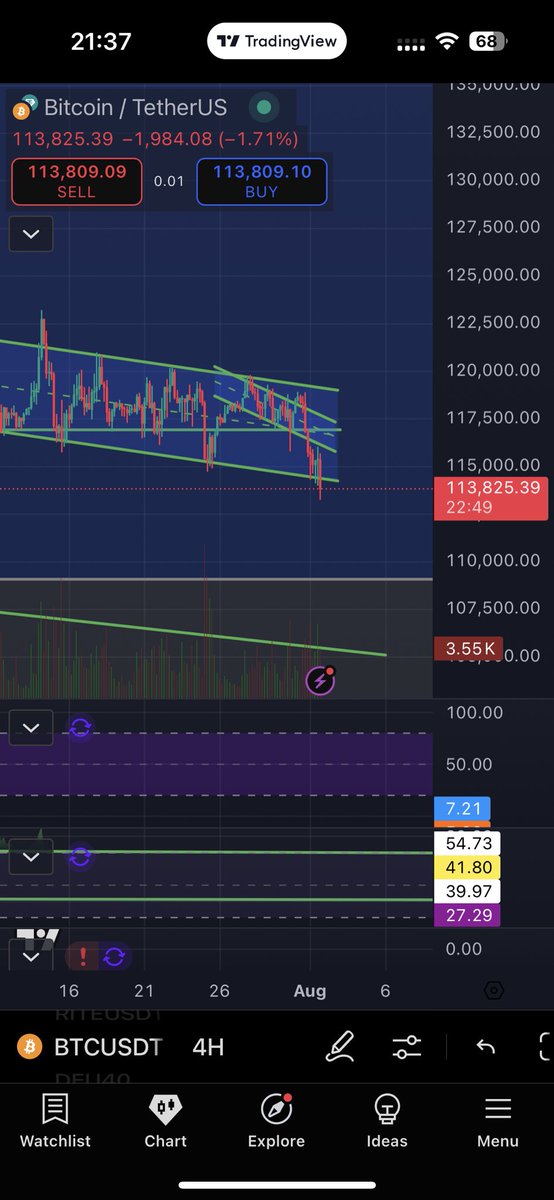Viewport: 554px width, 1200px height.
Task: Tap the 26 date label on time axis
Action: pyautogui.click(x=219, y=991)
